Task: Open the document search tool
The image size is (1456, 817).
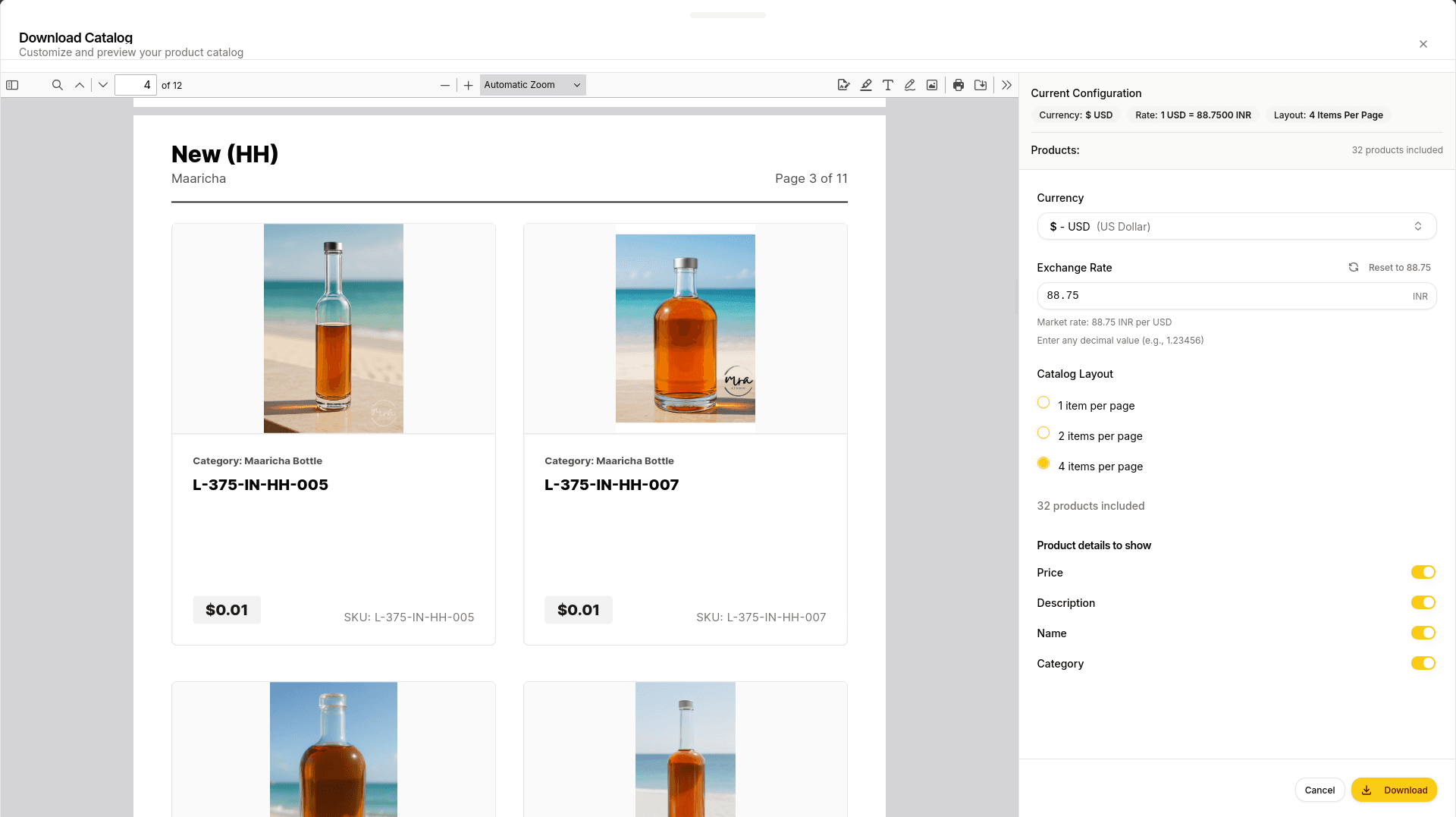Action: pyautogui.click(x=58, y=85)
